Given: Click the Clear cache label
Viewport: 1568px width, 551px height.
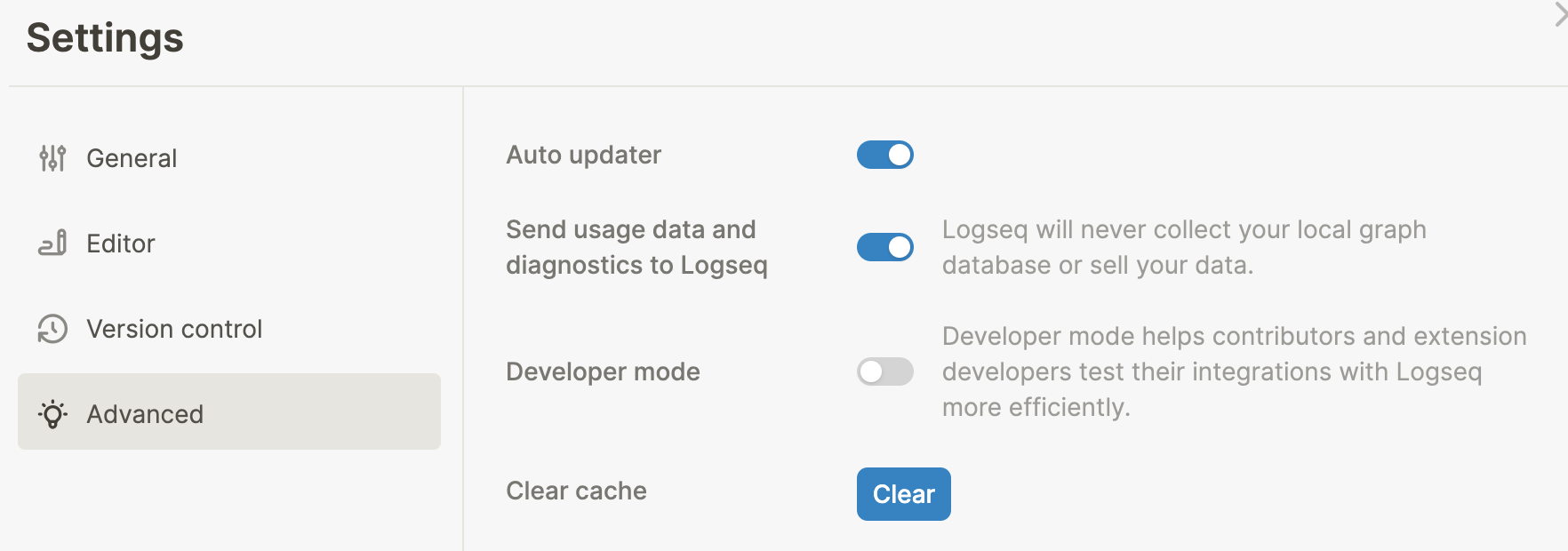Looking at the screenshot, I should (575, 490).
